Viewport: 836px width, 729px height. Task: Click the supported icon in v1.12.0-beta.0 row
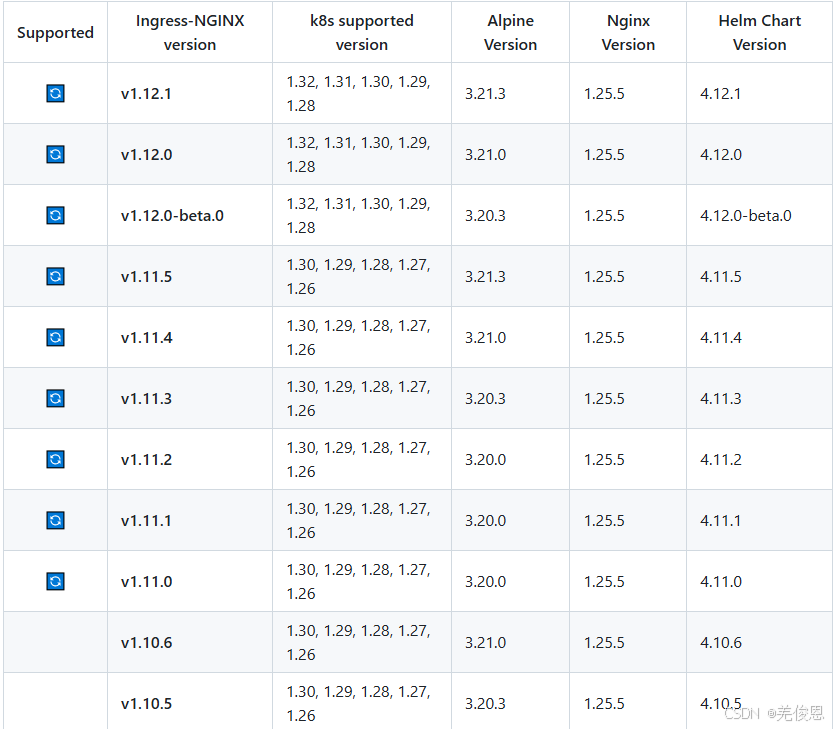click(55, 215)
